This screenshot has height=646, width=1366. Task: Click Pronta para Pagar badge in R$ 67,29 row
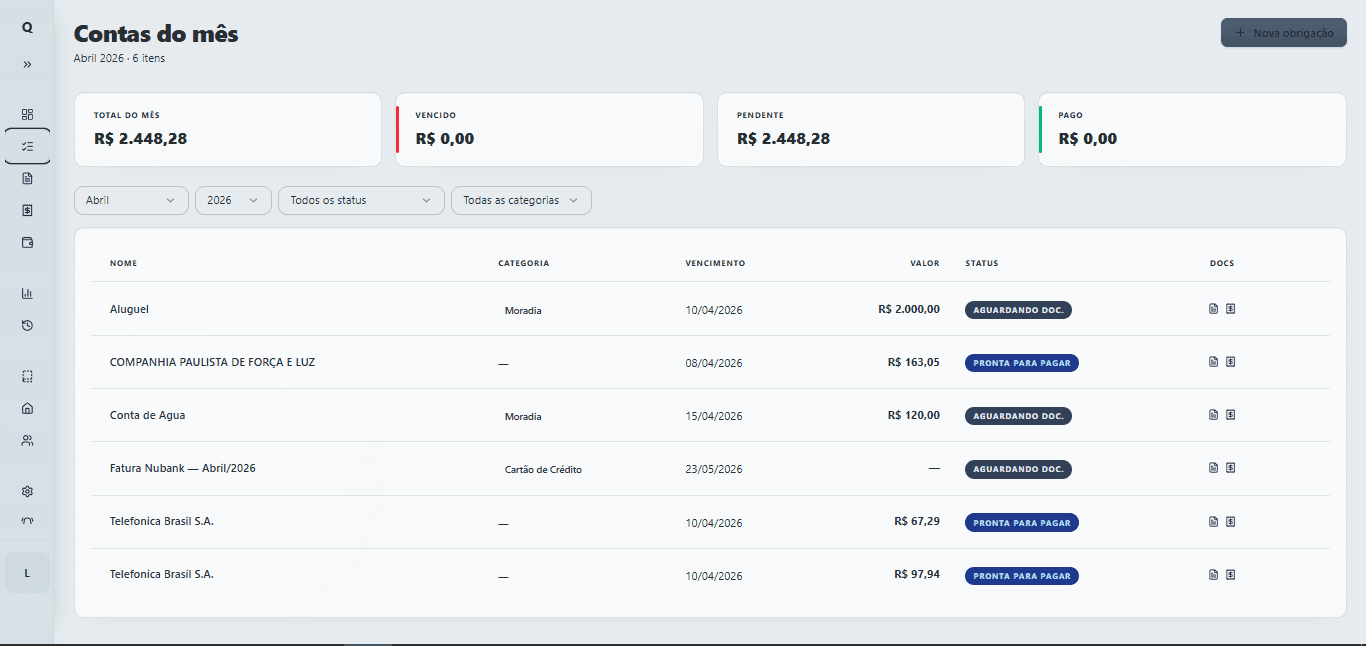(x=1022, y=522)
